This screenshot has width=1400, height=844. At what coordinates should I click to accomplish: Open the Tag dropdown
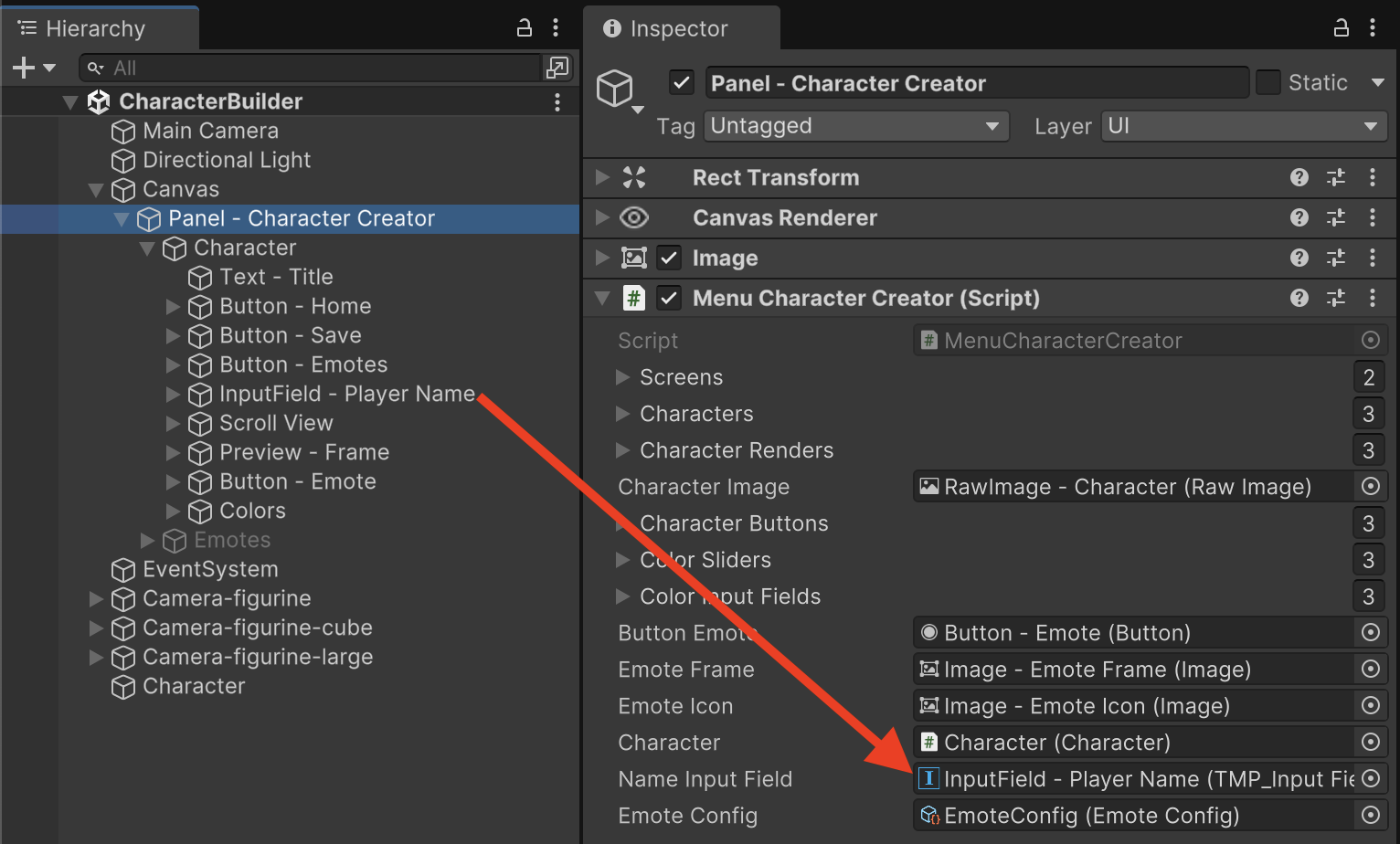coord(855,126)
